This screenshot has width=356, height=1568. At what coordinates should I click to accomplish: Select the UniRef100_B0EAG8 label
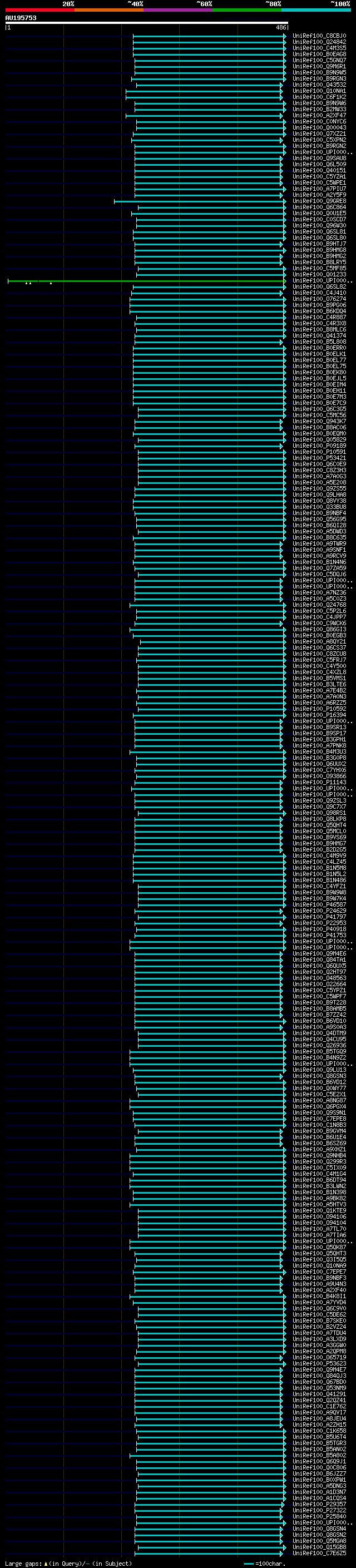[319, 54]
